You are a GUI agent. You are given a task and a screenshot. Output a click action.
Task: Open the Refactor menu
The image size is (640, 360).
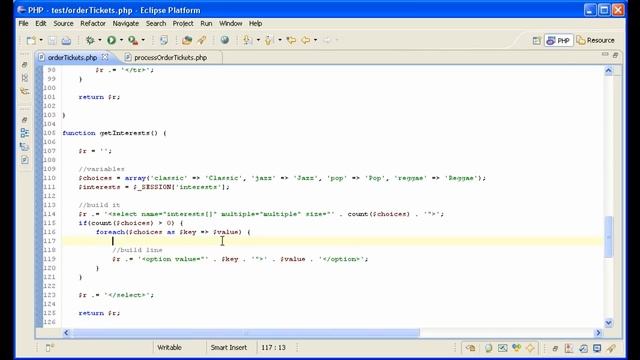point(93,23)
